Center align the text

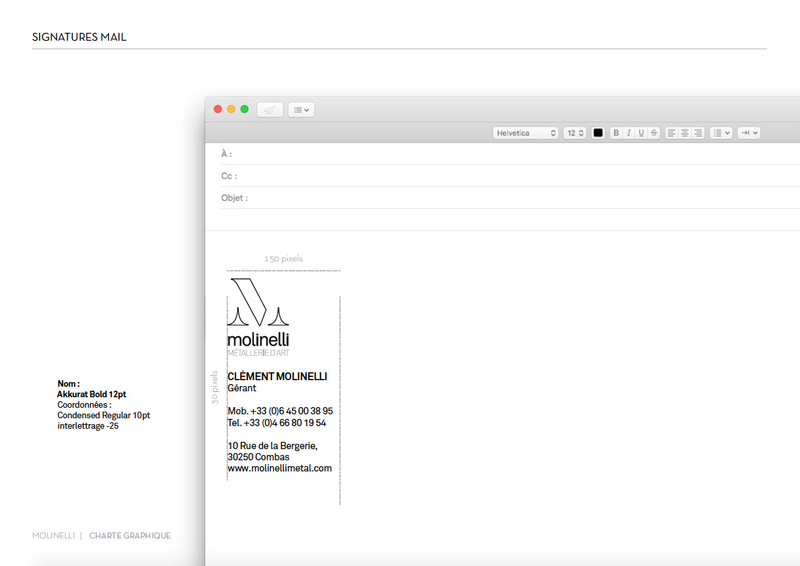click(x=685, y=133)
